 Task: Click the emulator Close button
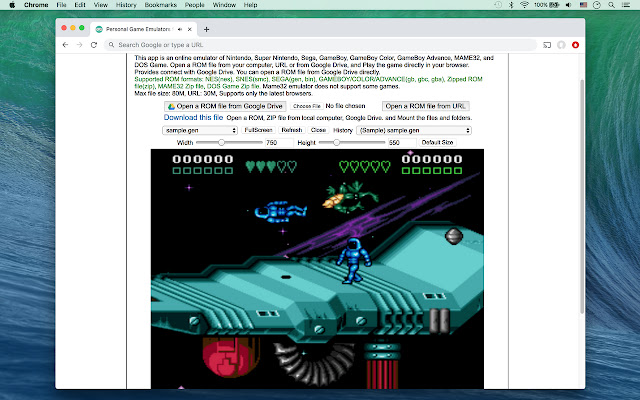[318, 130]
